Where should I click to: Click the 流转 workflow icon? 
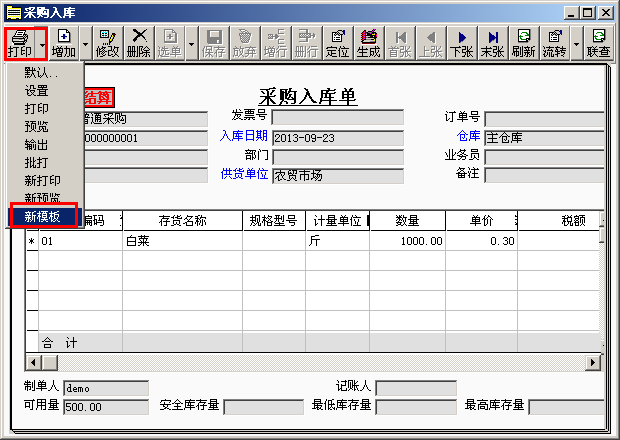click(x=555, y=43)
